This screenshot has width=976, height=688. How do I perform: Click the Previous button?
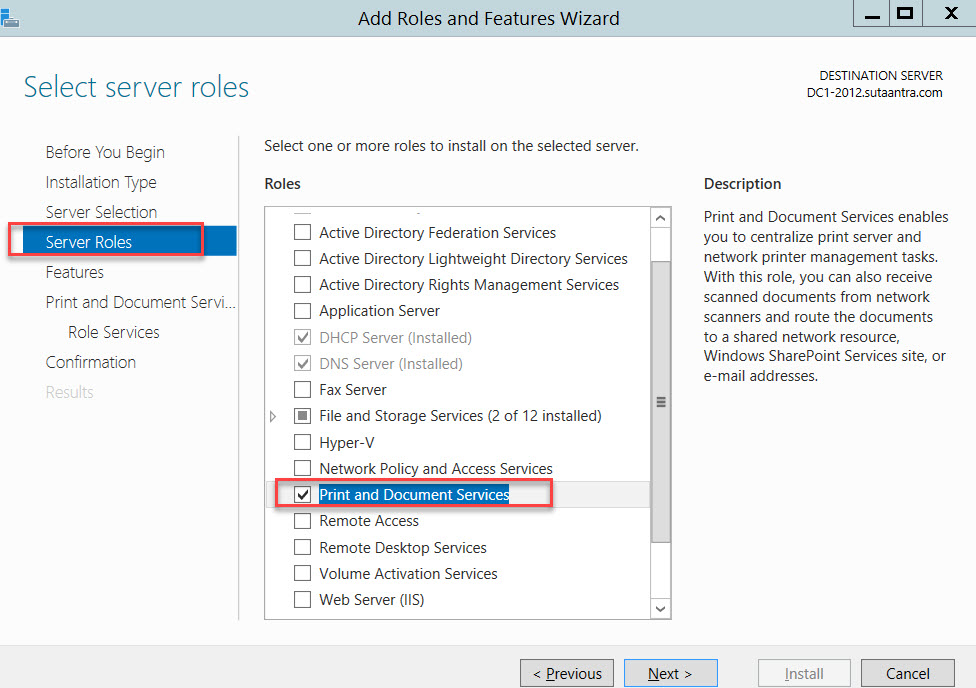[x=566, y=672]
